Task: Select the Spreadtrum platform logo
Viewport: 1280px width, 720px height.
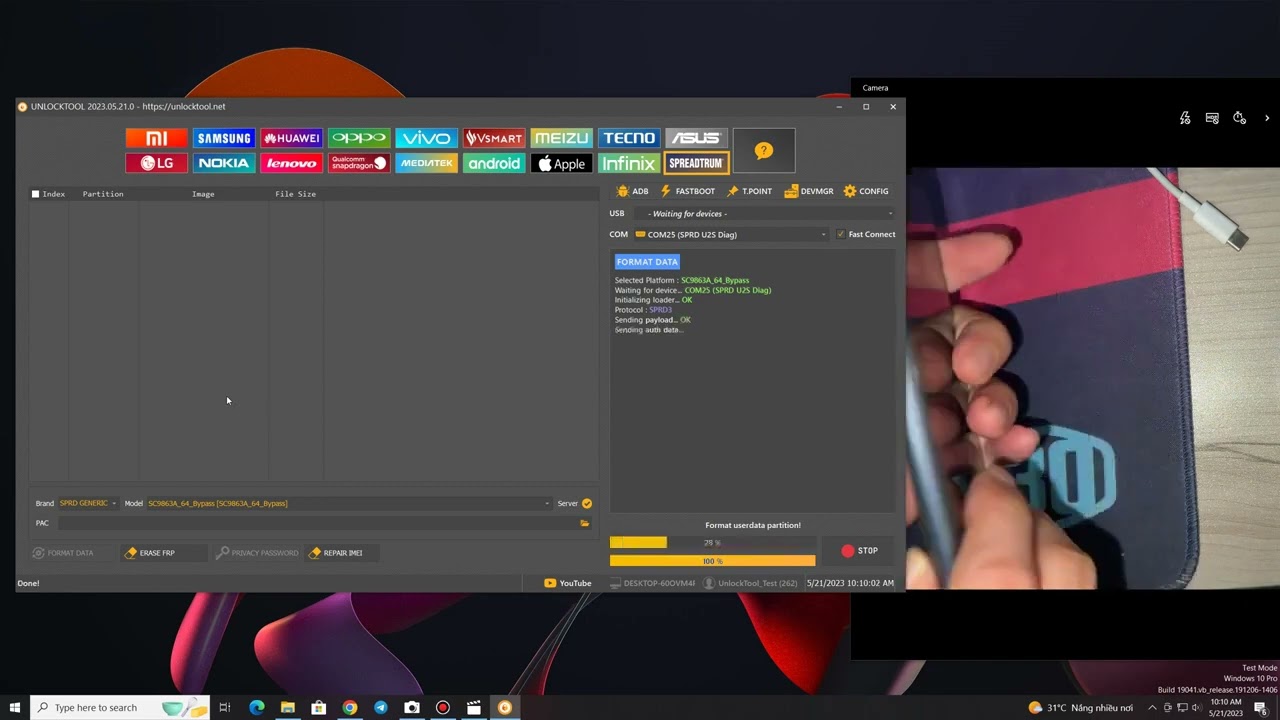Action: coord(696,163)
